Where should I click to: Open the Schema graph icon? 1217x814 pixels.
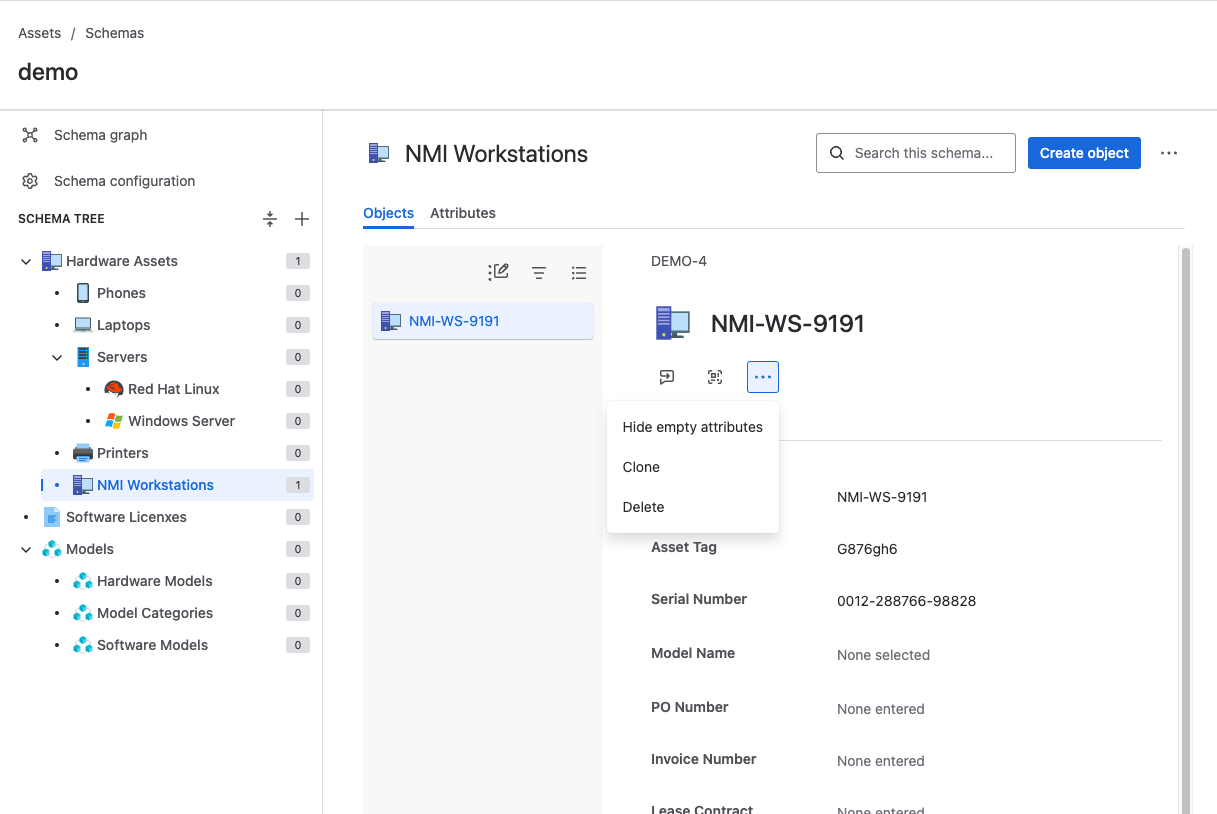30,135
